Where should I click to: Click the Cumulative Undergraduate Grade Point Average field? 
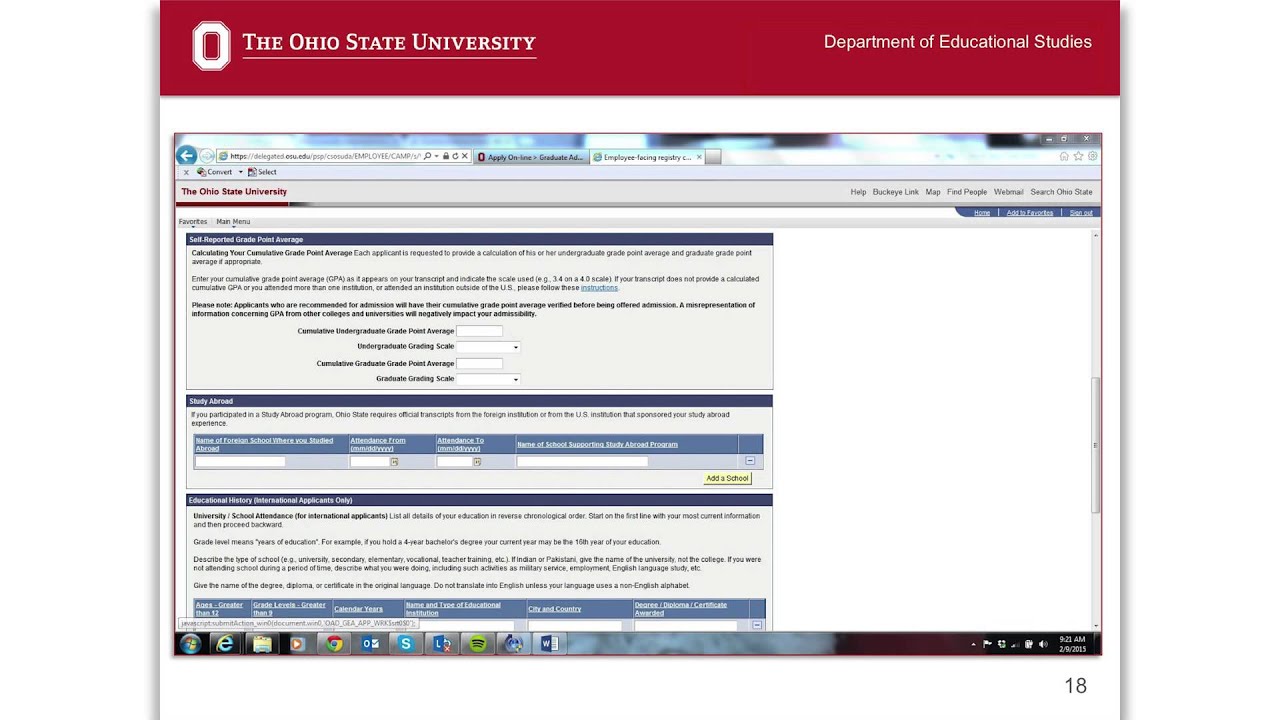[479, 331]
